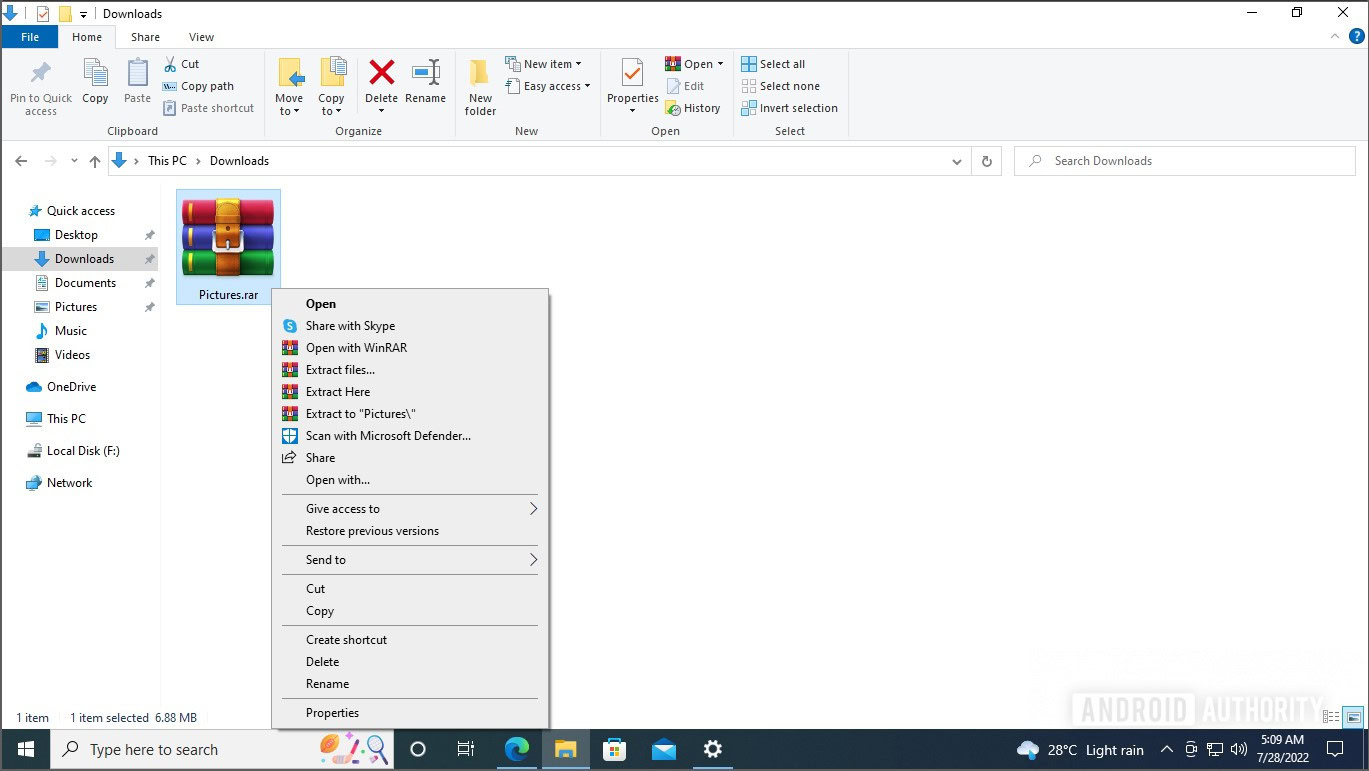Viewport: 1369px width, 771px height.
Task: Choose Extract Here from context menu
Action: pyautogui.click(x=338, y=392)
